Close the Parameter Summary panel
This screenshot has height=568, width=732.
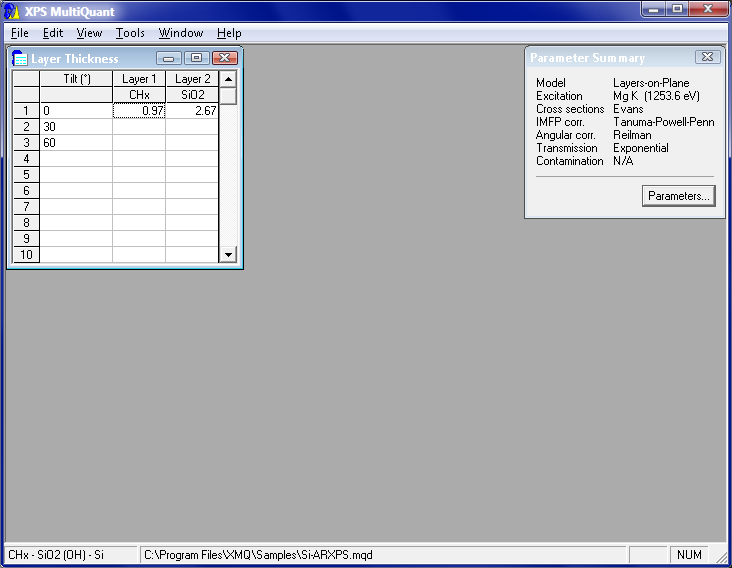[x=707, y=57]
